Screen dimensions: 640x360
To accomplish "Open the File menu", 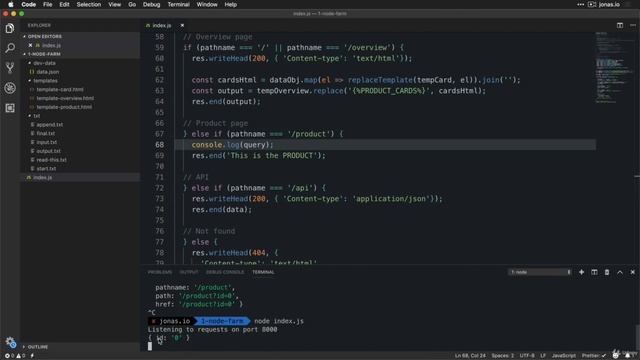I will pyautogui.click(x=48, y=4).
